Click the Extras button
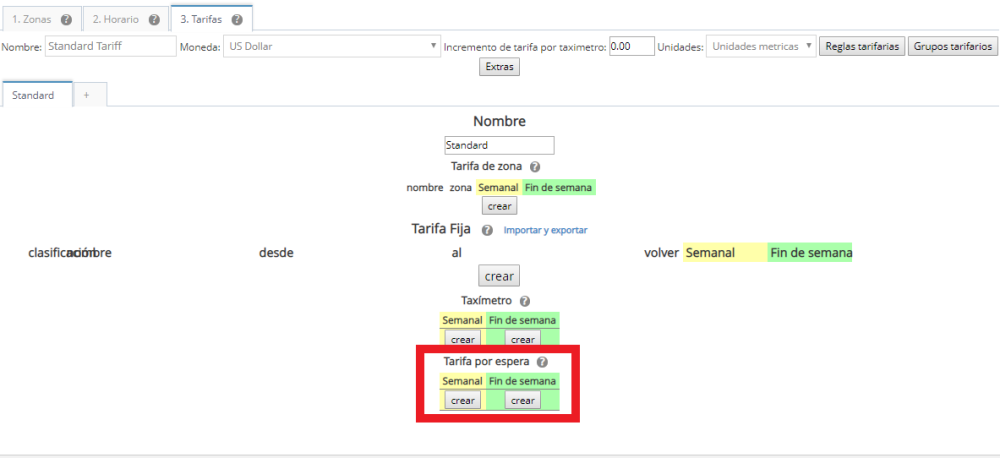 [499, 67]
